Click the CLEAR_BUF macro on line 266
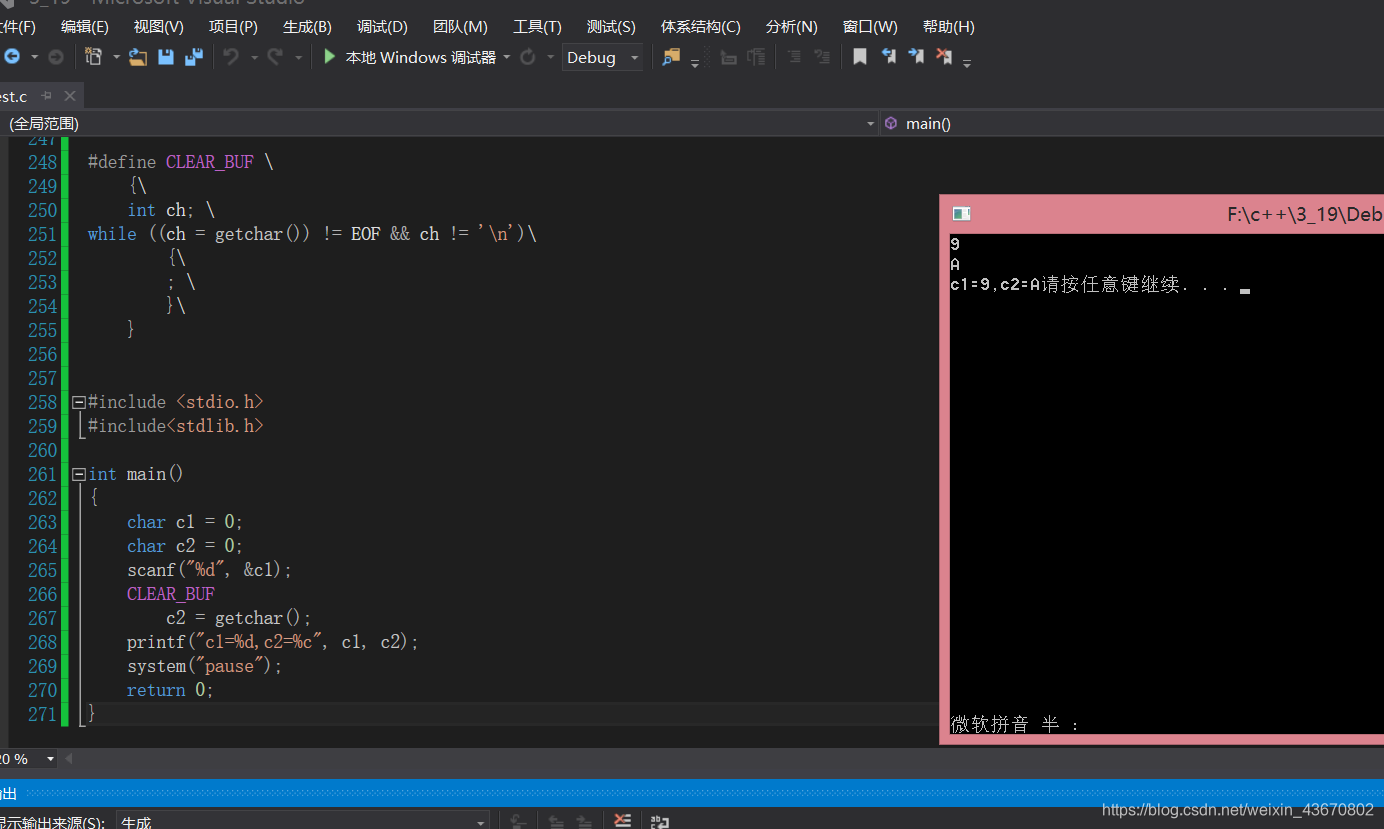Screen dimensions: 1384x829 pos(171,594)
